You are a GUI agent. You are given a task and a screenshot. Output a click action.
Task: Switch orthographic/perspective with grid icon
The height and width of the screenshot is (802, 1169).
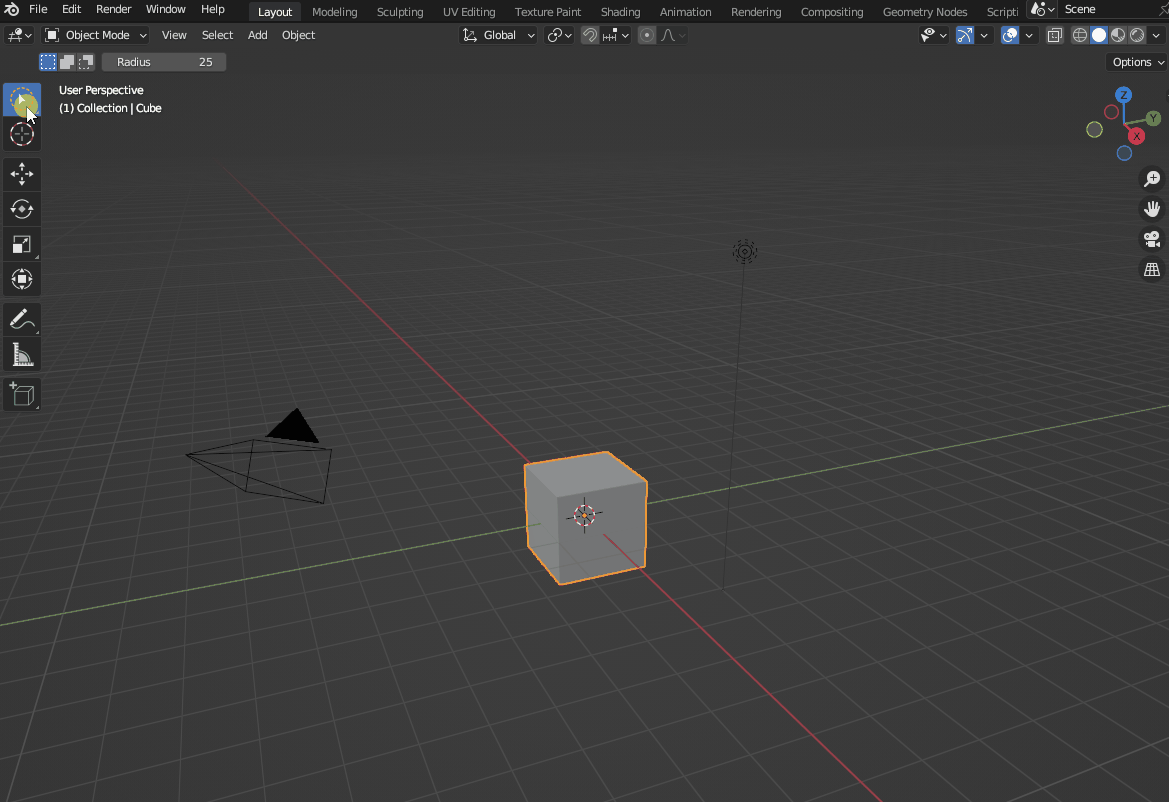[x=1152, y=269]
